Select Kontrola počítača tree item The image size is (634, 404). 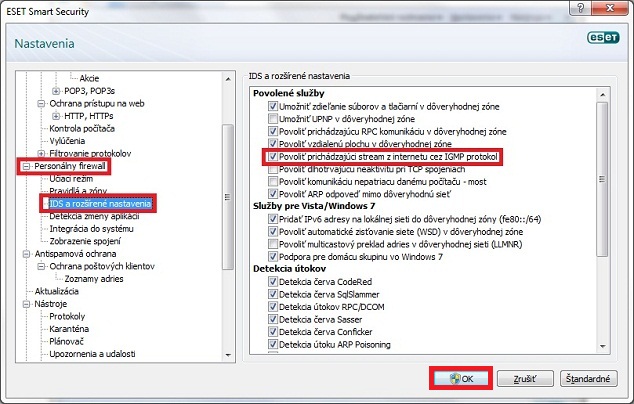82,129
